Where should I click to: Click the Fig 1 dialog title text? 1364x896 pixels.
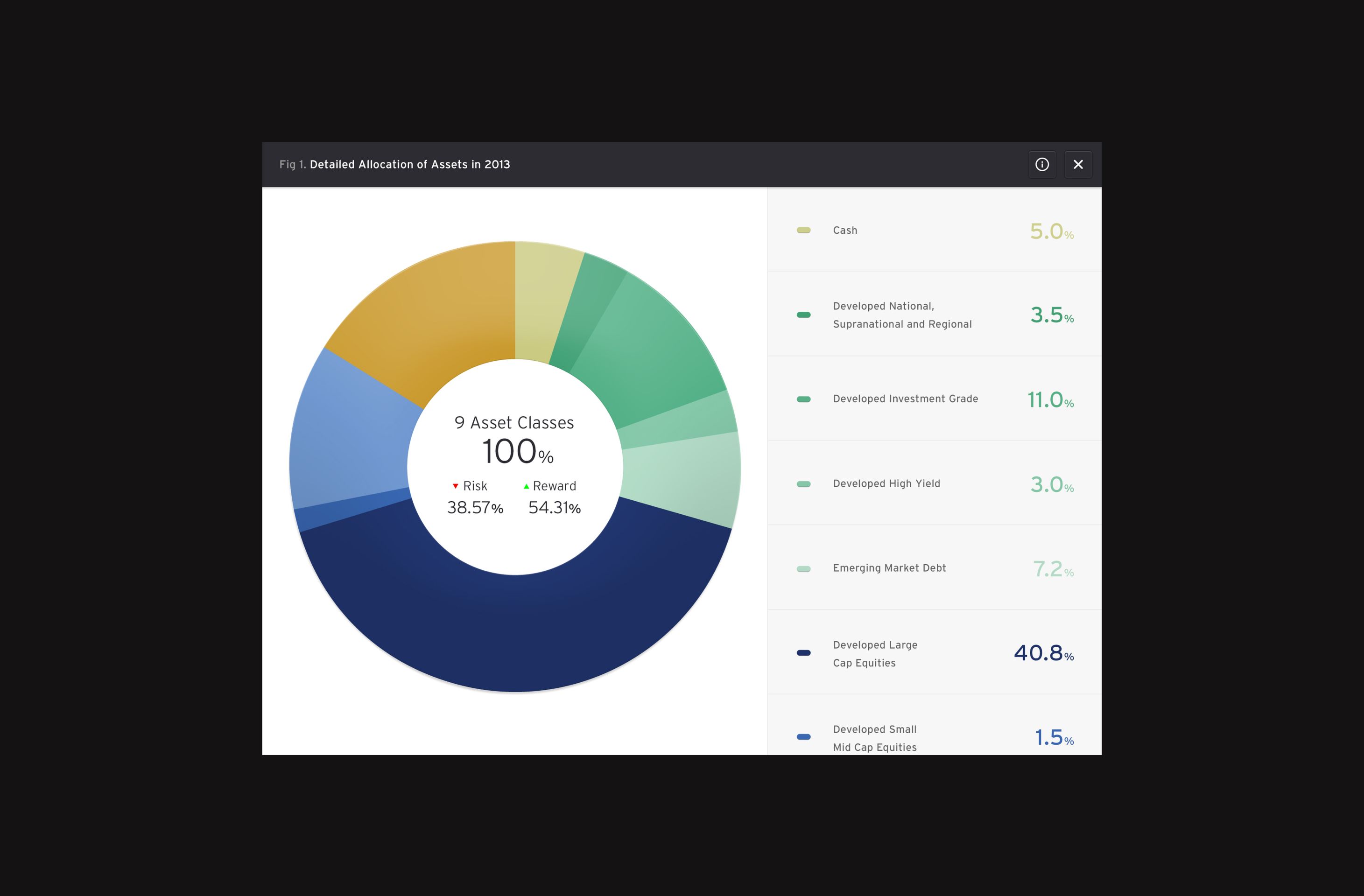(x=394, y=164)
